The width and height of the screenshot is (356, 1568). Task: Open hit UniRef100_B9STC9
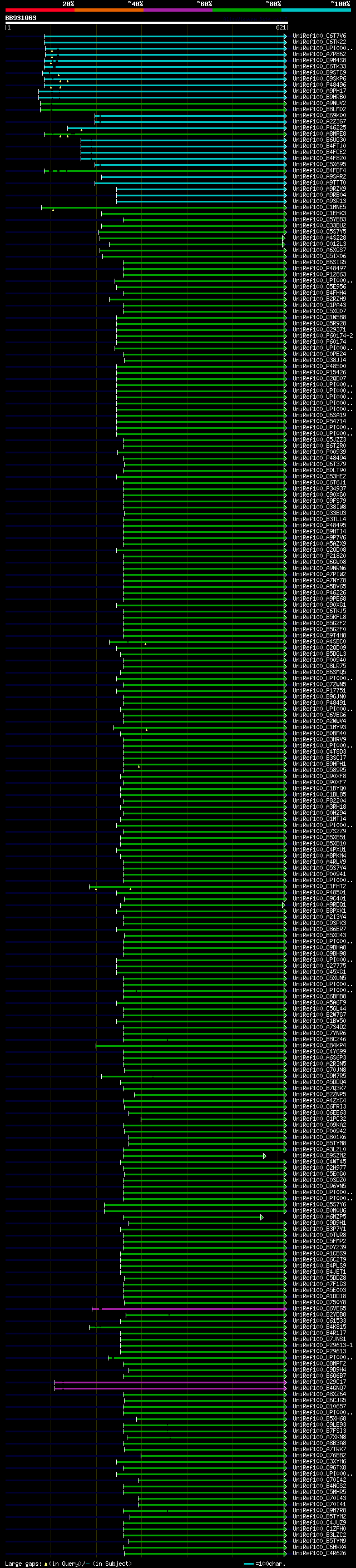319,72
